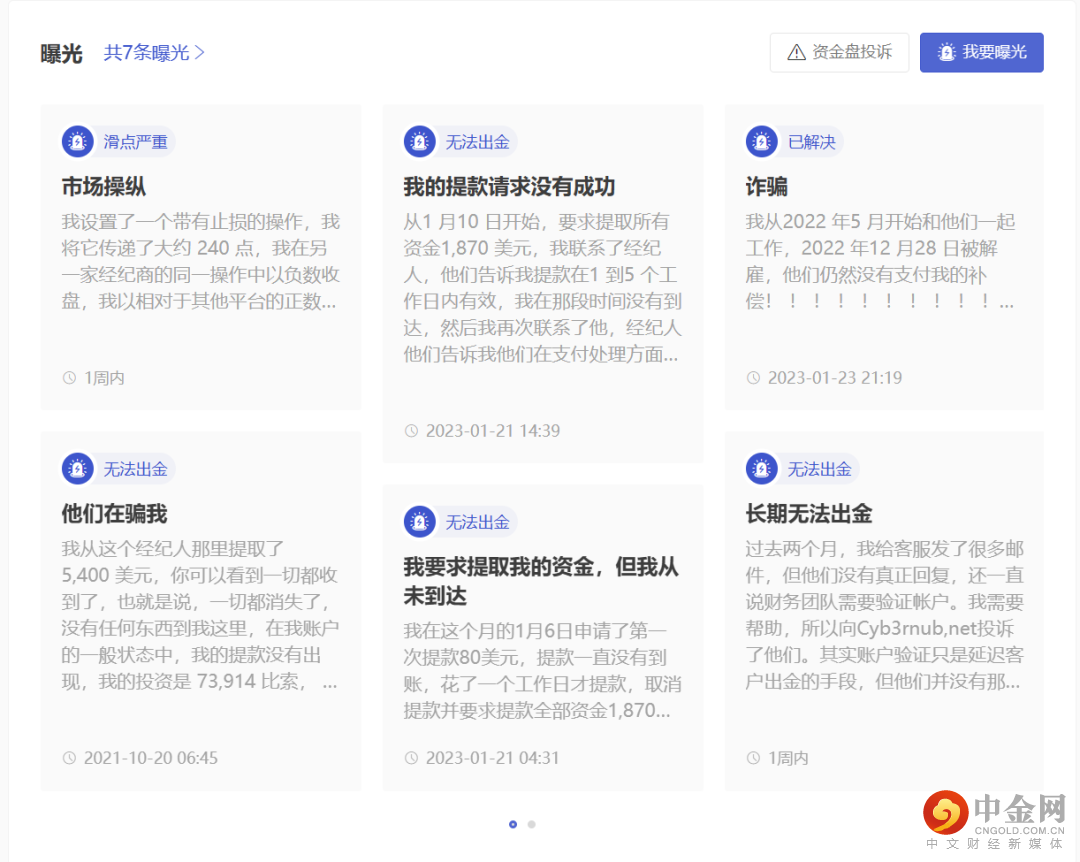Open the 我的提款请求没有成功 post title
The height and width of the screenshot is (862, 1080).
(509, 186)
